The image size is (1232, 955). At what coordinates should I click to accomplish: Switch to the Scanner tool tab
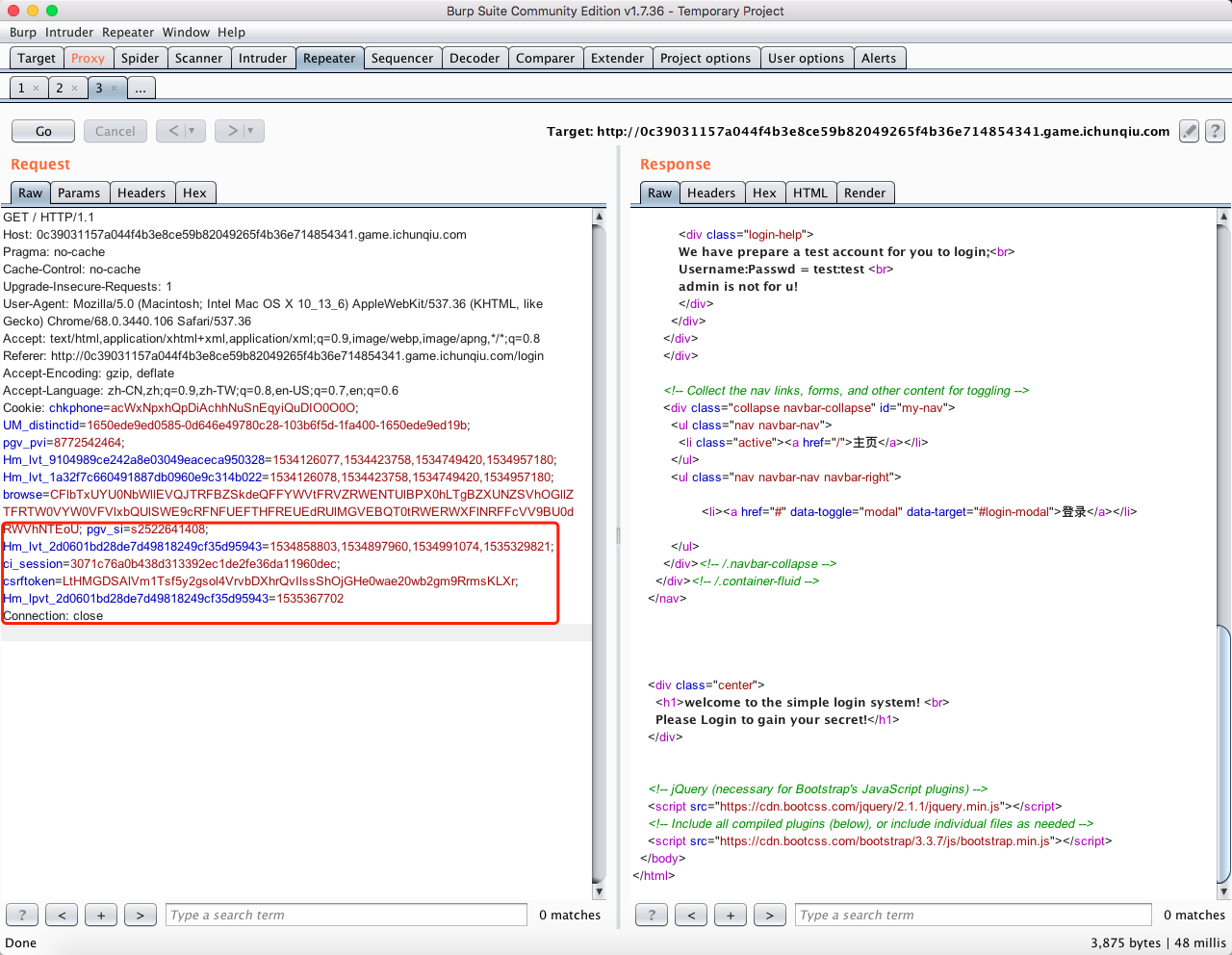coord(198,58)
